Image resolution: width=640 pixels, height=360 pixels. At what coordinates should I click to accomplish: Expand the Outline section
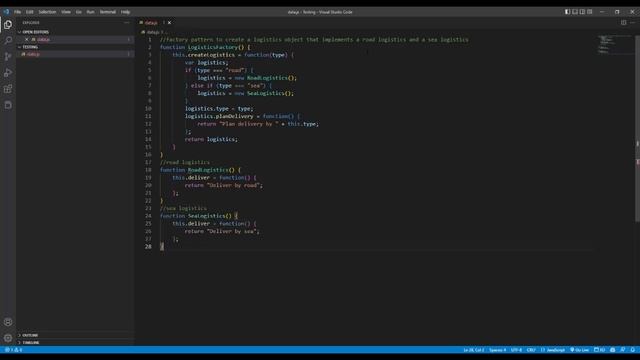click(75, 335)
